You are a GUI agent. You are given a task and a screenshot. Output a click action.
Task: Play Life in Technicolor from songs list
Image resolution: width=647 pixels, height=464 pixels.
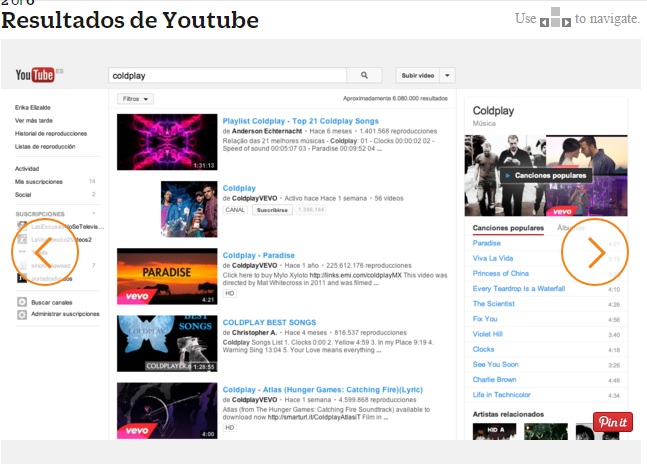click(501, 395)
